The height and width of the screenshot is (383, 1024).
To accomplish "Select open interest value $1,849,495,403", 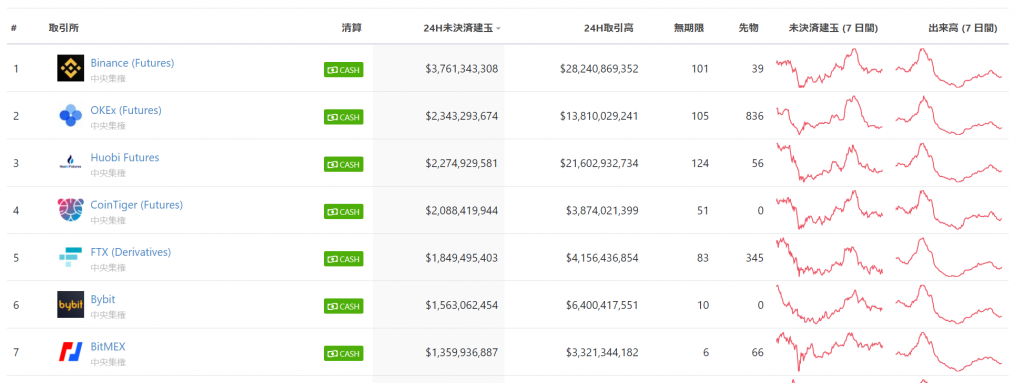I will pos(461,258).
